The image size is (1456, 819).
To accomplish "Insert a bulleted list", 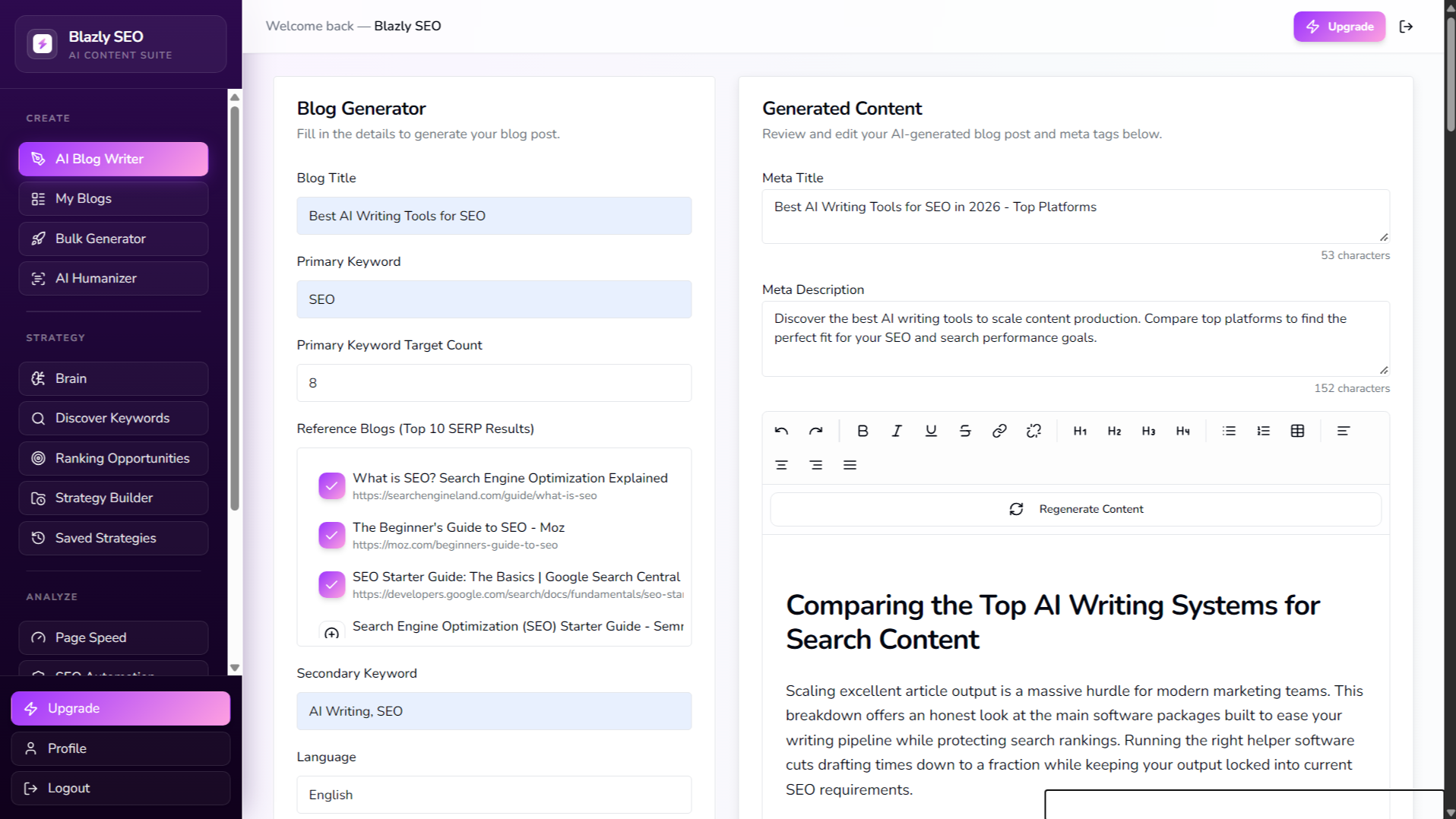I will click(1229, 431).
